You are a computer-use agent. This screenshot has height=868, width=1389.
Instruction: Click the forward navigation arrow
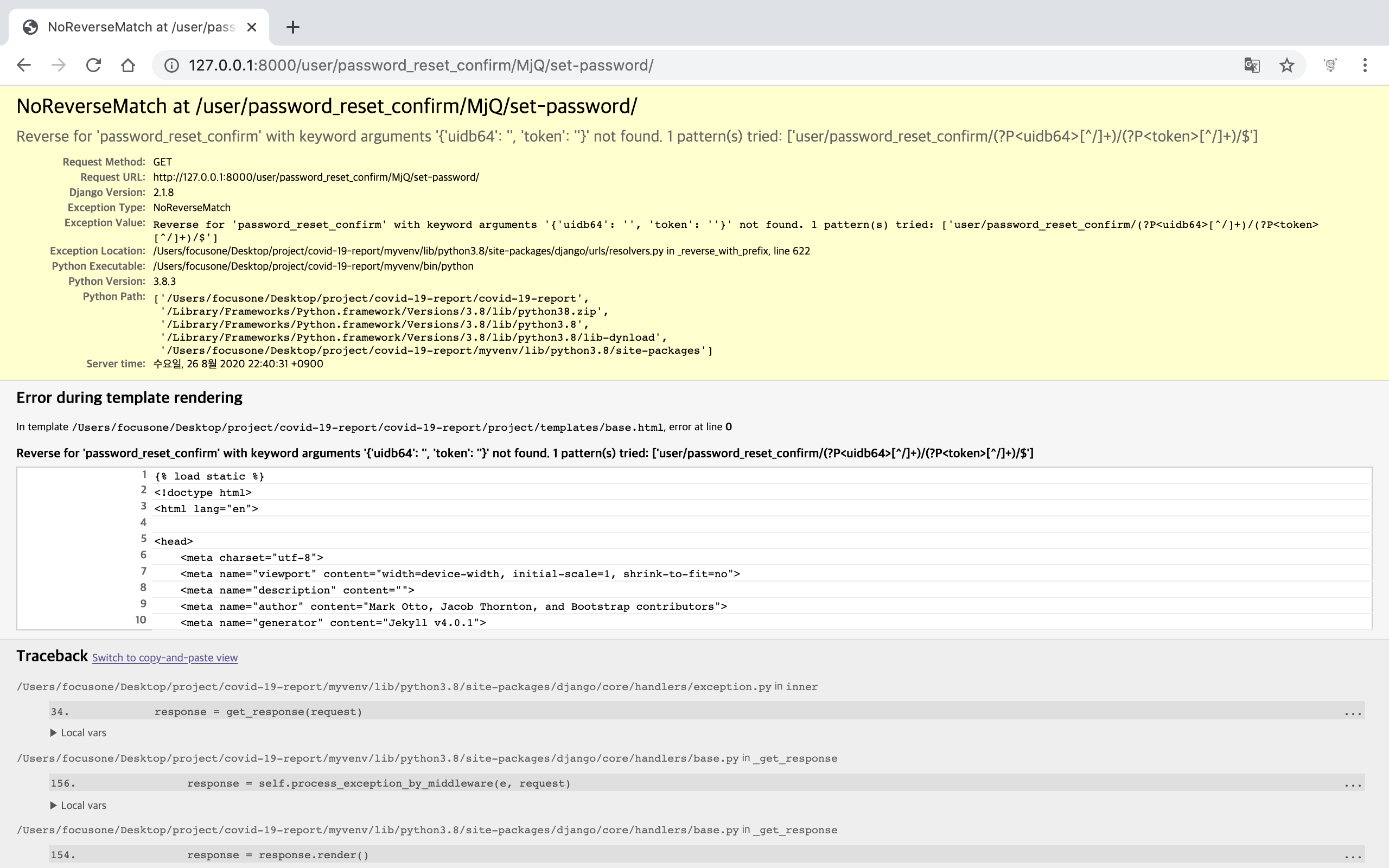[x=58, y=65]
